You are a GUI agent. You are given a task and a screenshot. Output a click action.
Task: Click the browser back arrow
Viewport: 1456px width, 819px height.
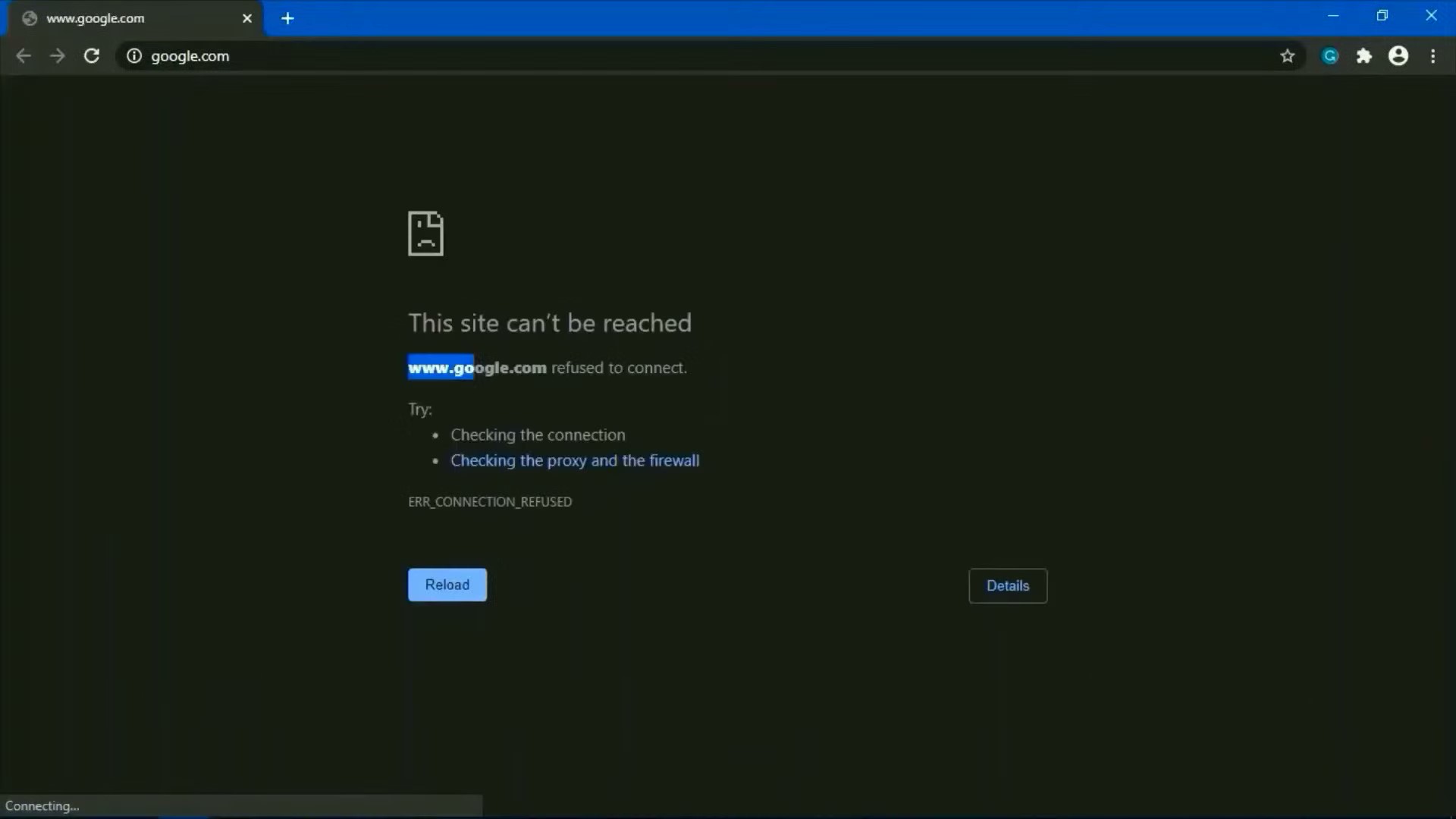point(24,56)
